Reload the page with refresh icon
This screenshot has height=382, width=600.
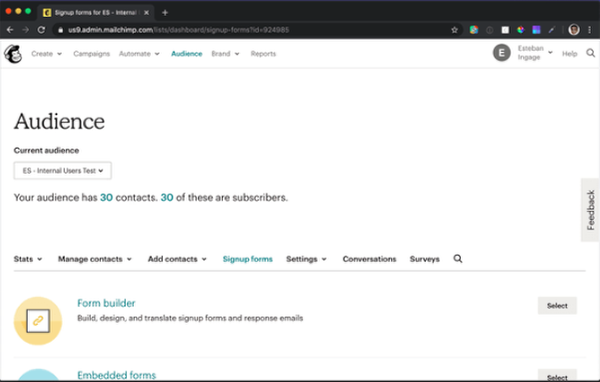point(41,30)
